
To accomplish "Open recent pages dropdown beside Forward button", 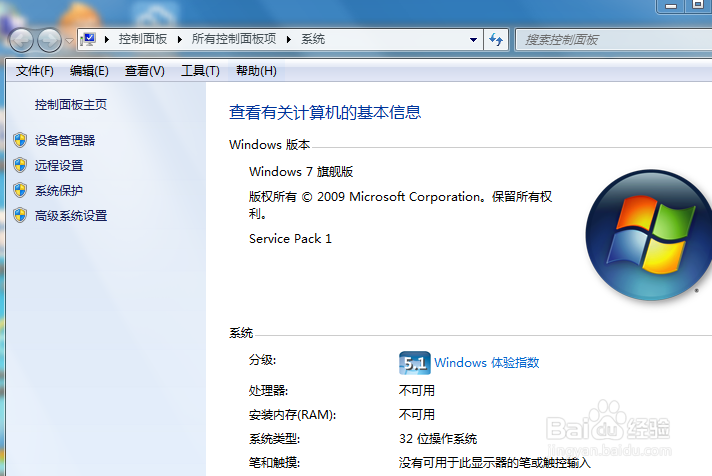I will coord(69,41).
